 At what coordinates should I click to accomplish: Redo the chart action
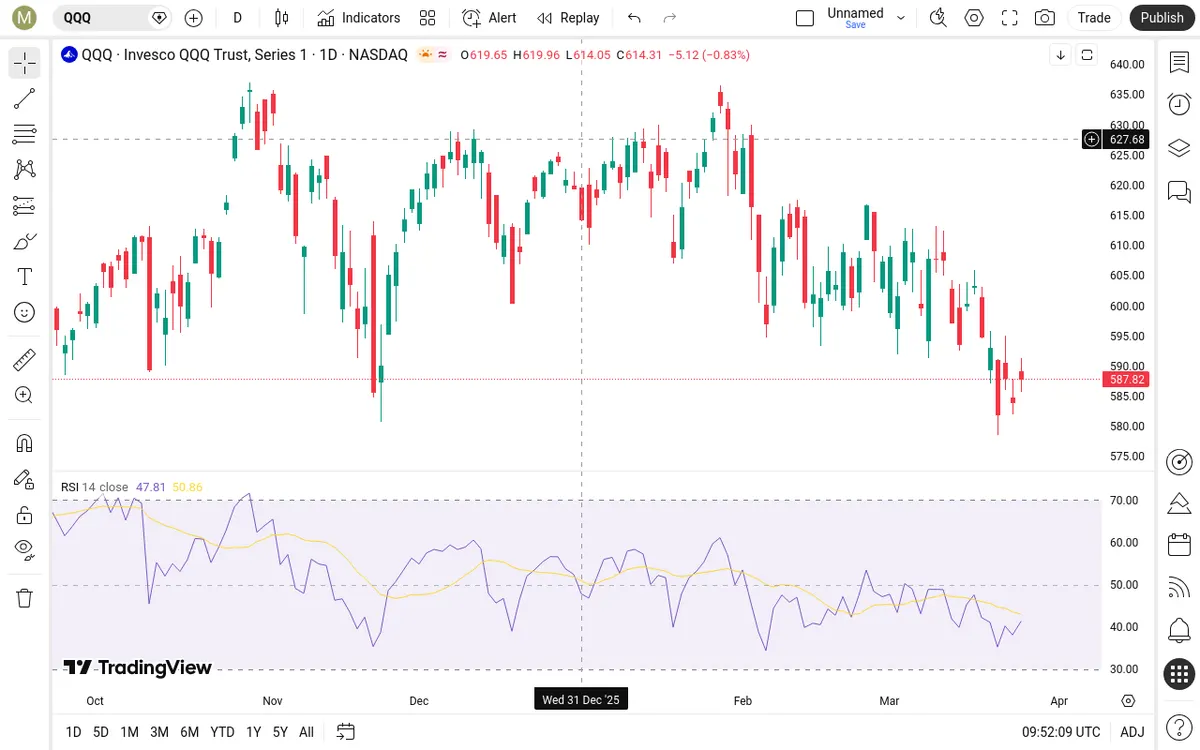pyautogui.click(x=670, y=18)
